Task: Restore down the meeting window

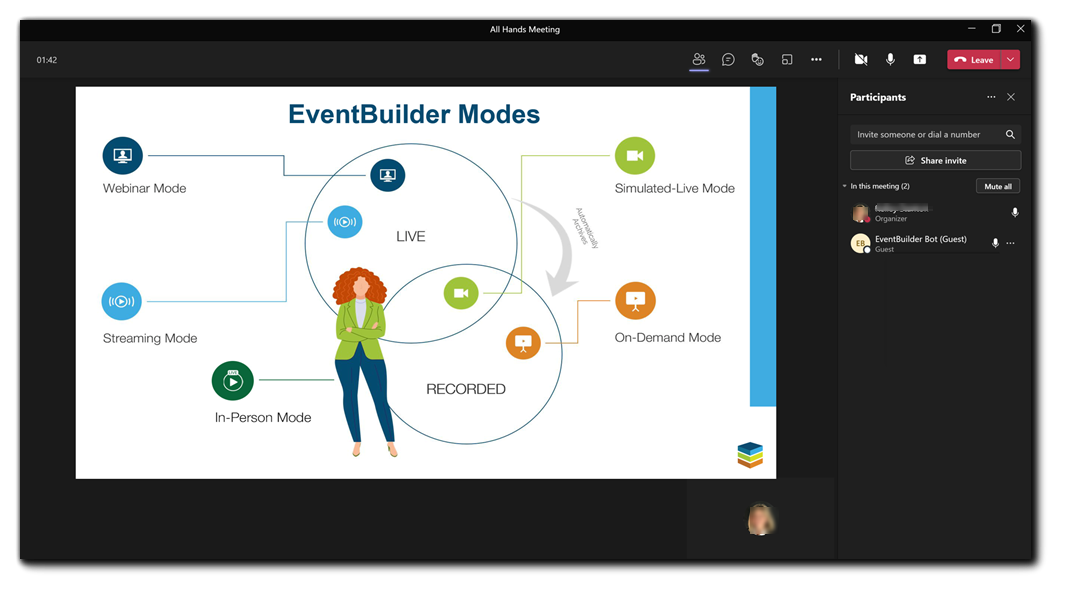Action: (996, 29)
